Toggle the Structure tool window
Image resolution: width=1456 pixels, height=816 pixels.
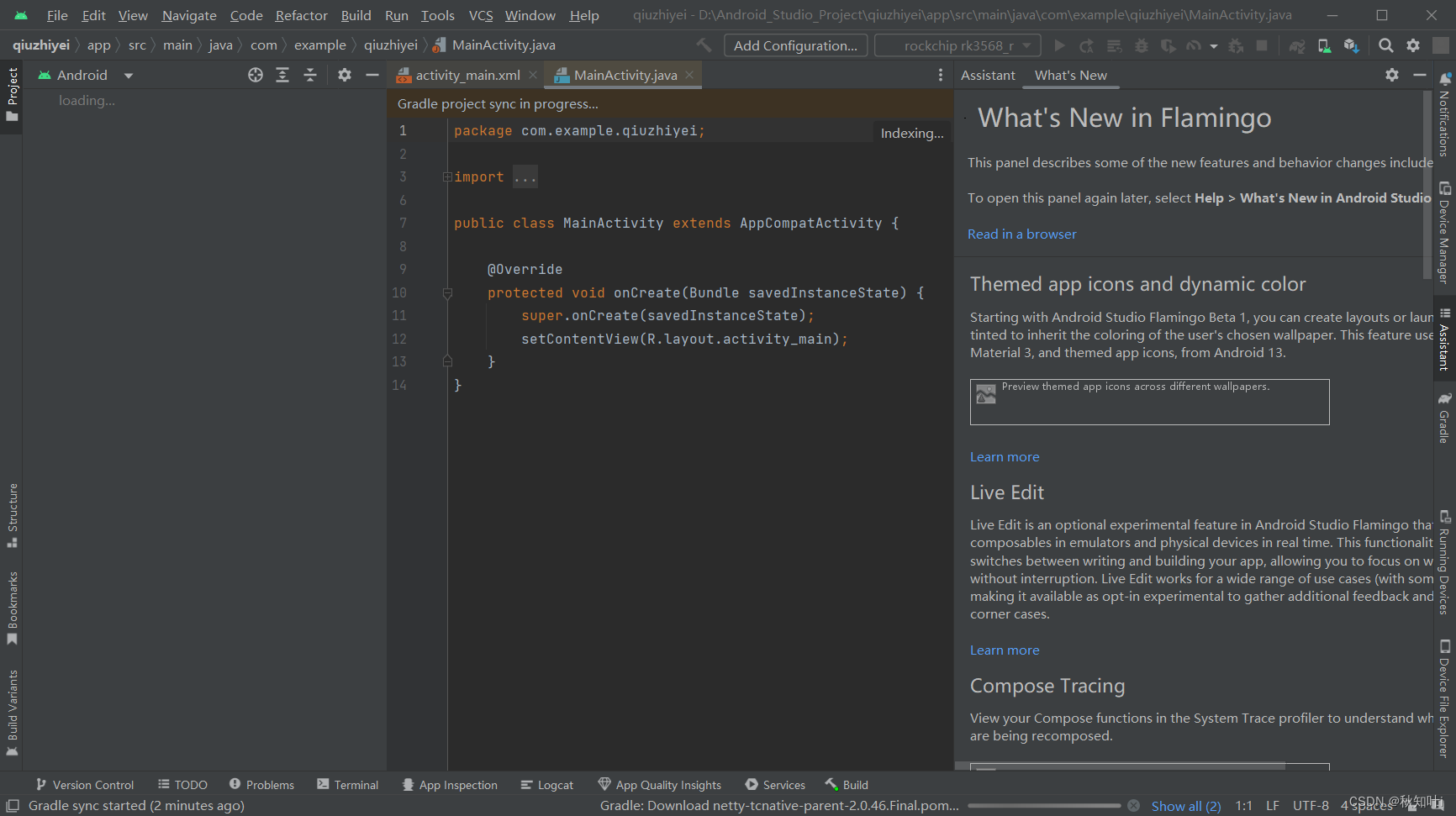[x=12, y=516]
